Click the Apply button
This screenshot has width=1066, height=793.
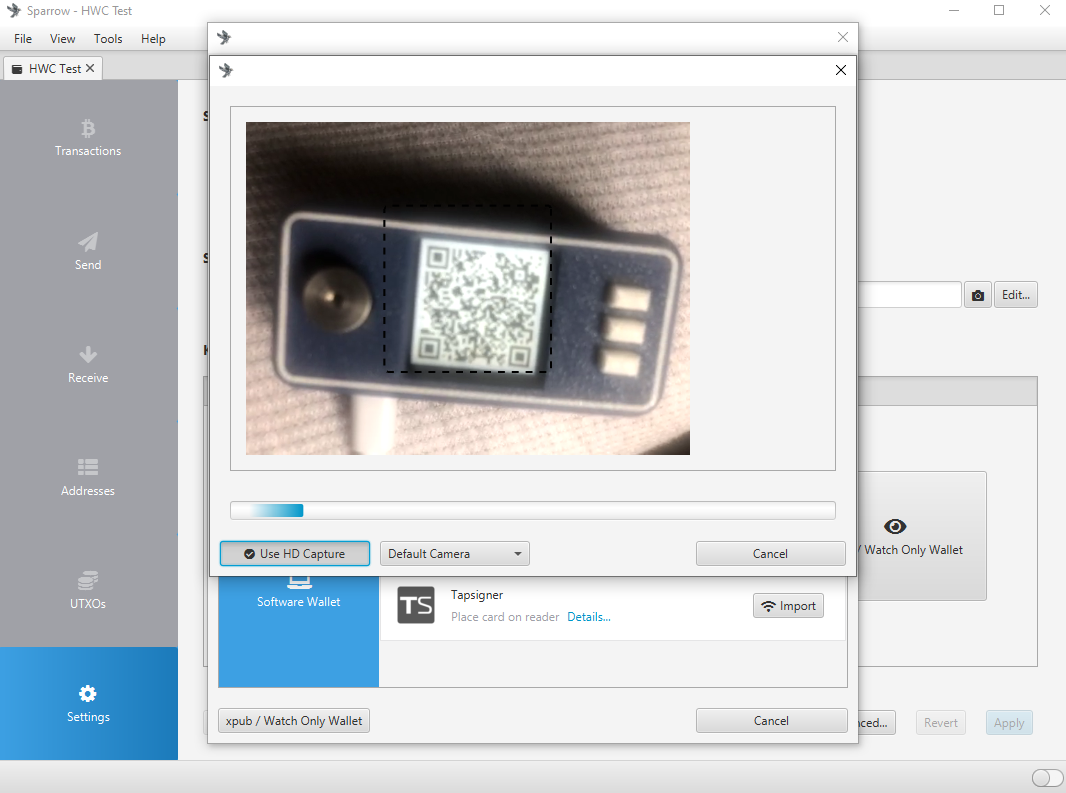pyautogui.click(x=1009, y=723)
